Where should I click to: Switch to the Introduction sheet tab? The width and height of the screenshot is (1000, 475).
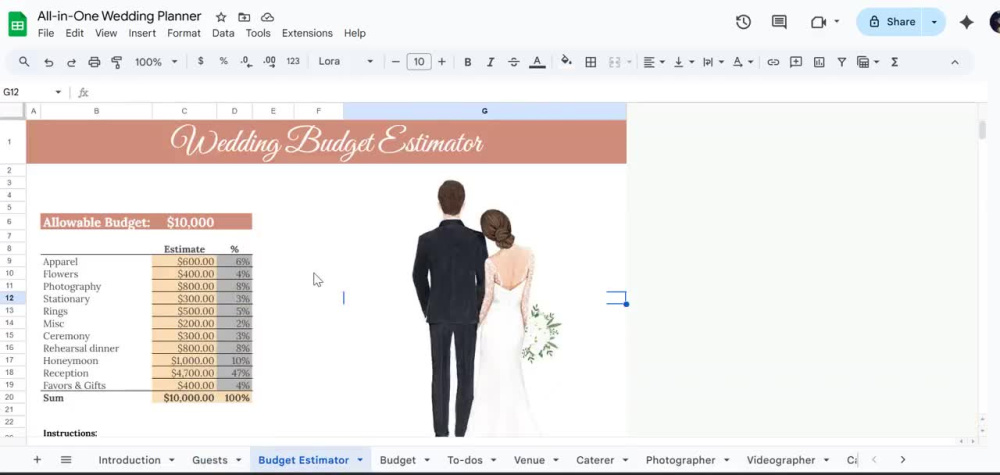click(x=129, y=460)
